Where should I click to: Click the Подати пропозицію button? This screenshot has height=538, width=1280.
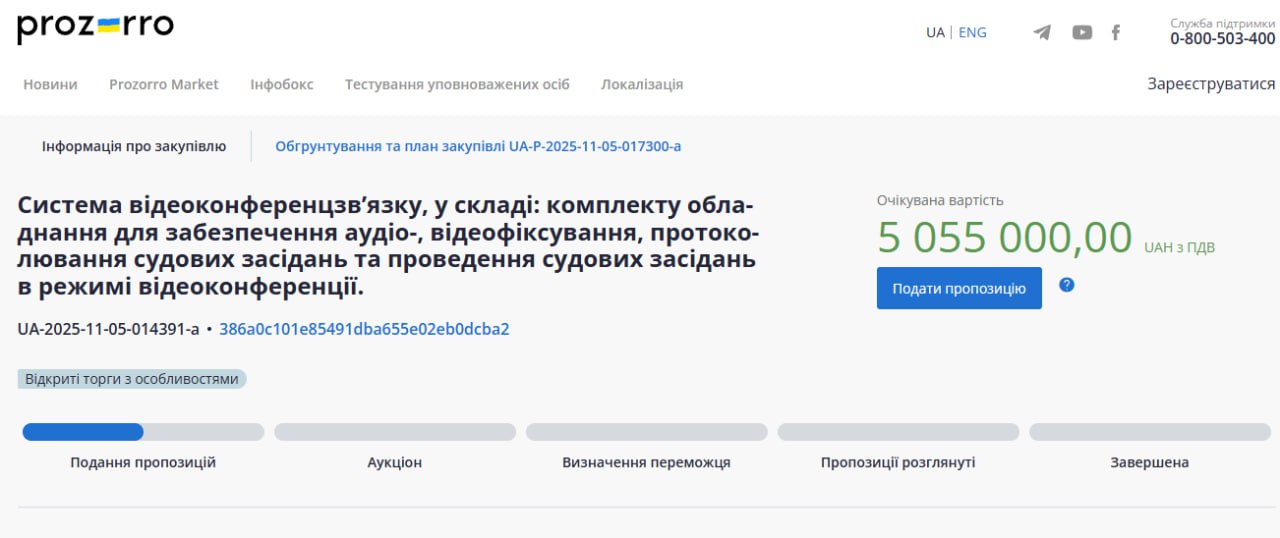[959, 288]
